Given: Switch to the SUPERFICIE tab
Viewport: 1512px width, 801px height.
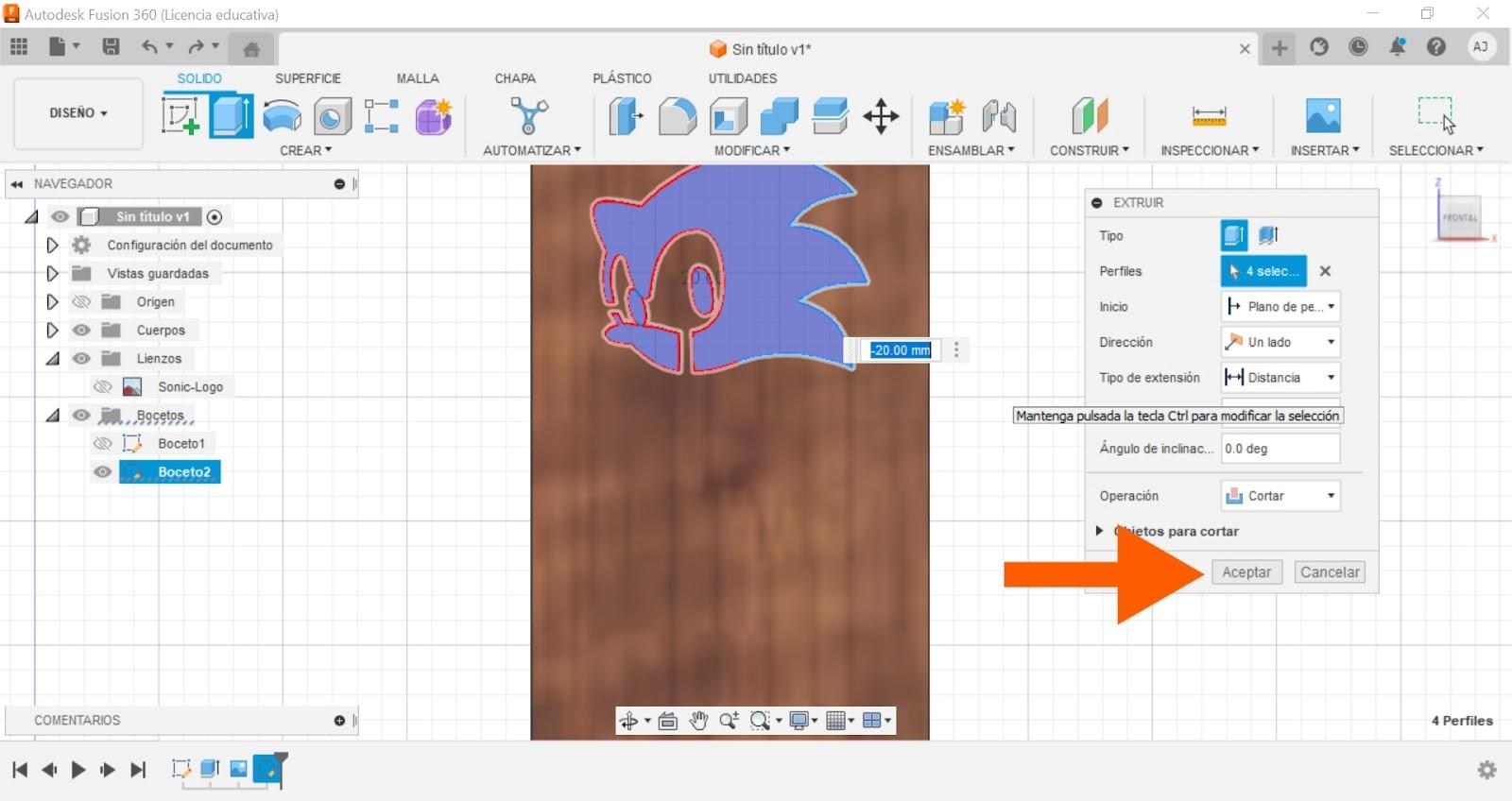Looking at the screenshot, I should coord(308,78).
